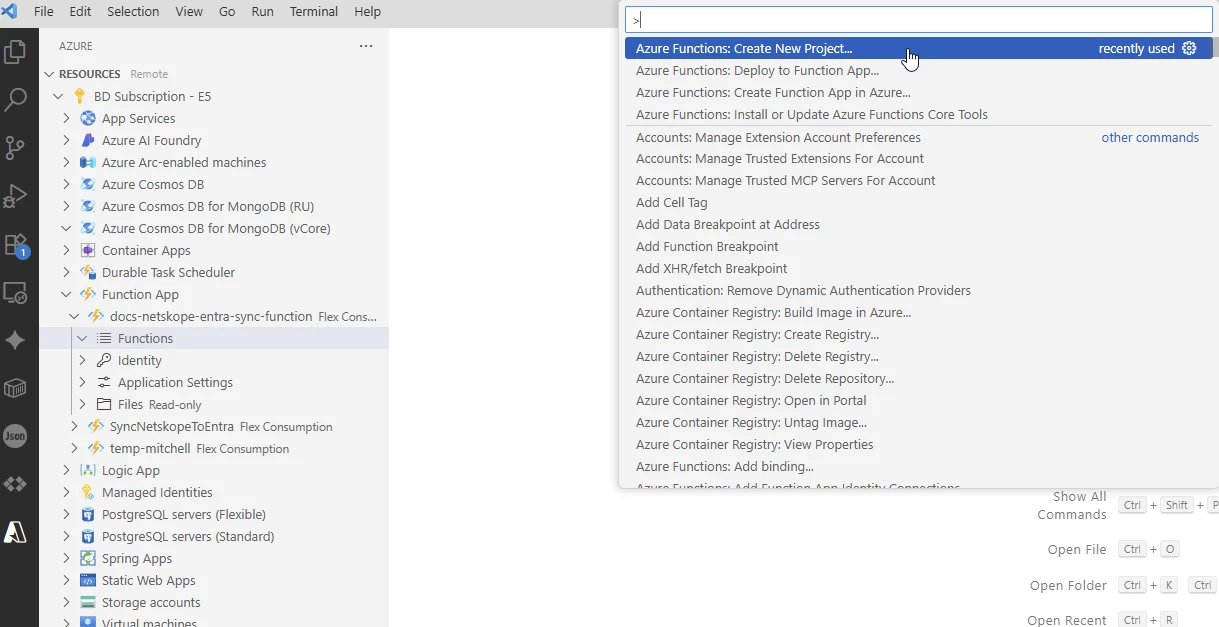The image size is (1219, 627).
Task: Select PostgreSQL servers (Standard) row
Action: point(214,536)
